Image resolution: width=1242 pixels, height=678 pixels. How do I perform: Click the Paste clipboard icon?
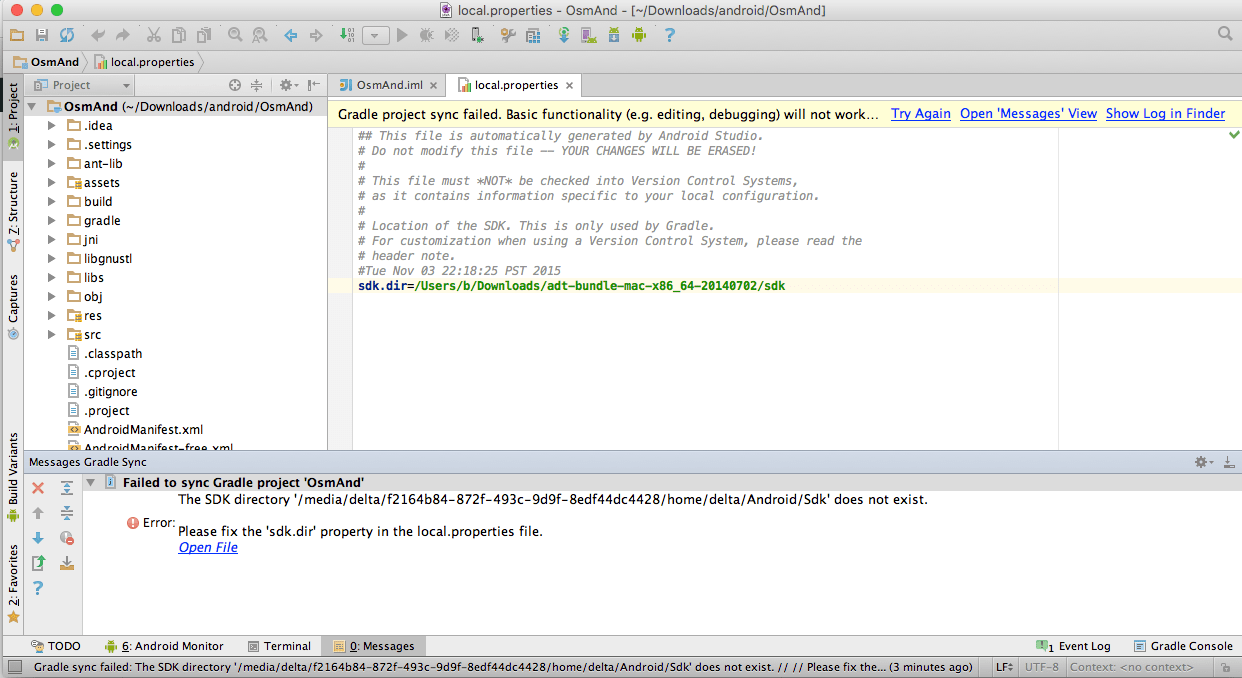point(203,35)
